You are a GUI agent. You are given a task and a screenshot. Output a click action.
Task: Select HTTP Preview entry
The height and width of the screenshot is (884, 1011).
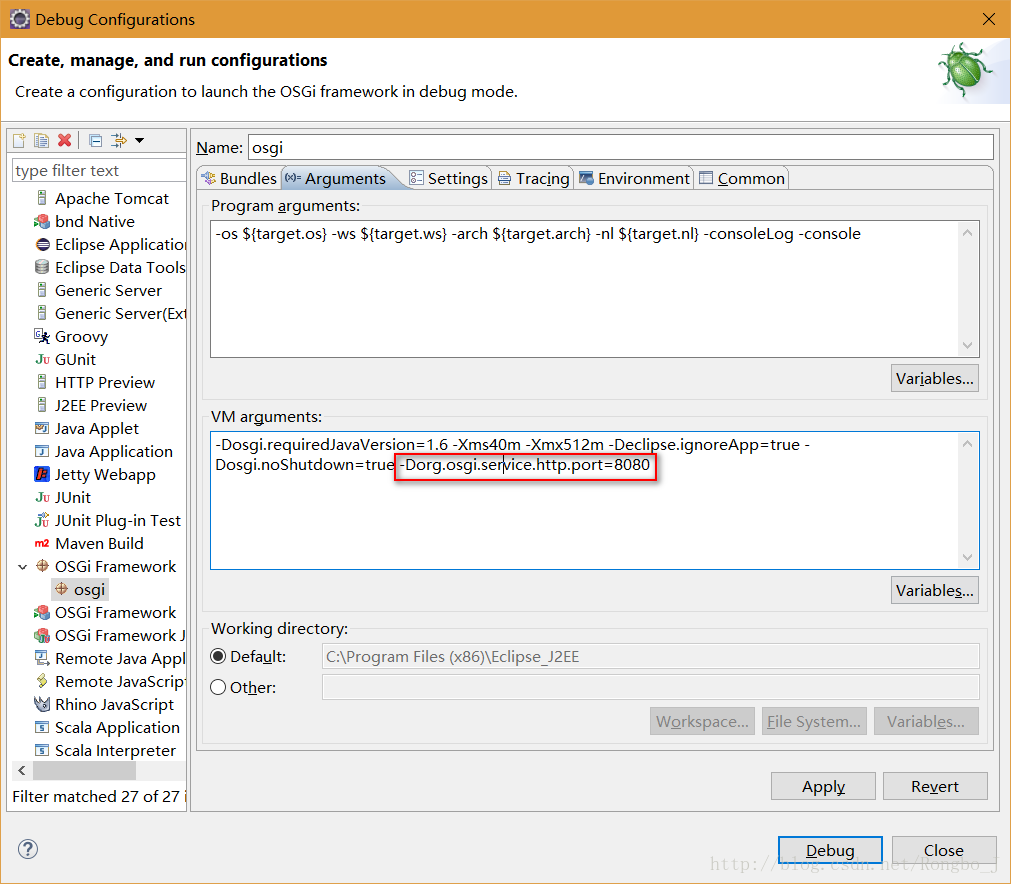(x=104, y=383)
